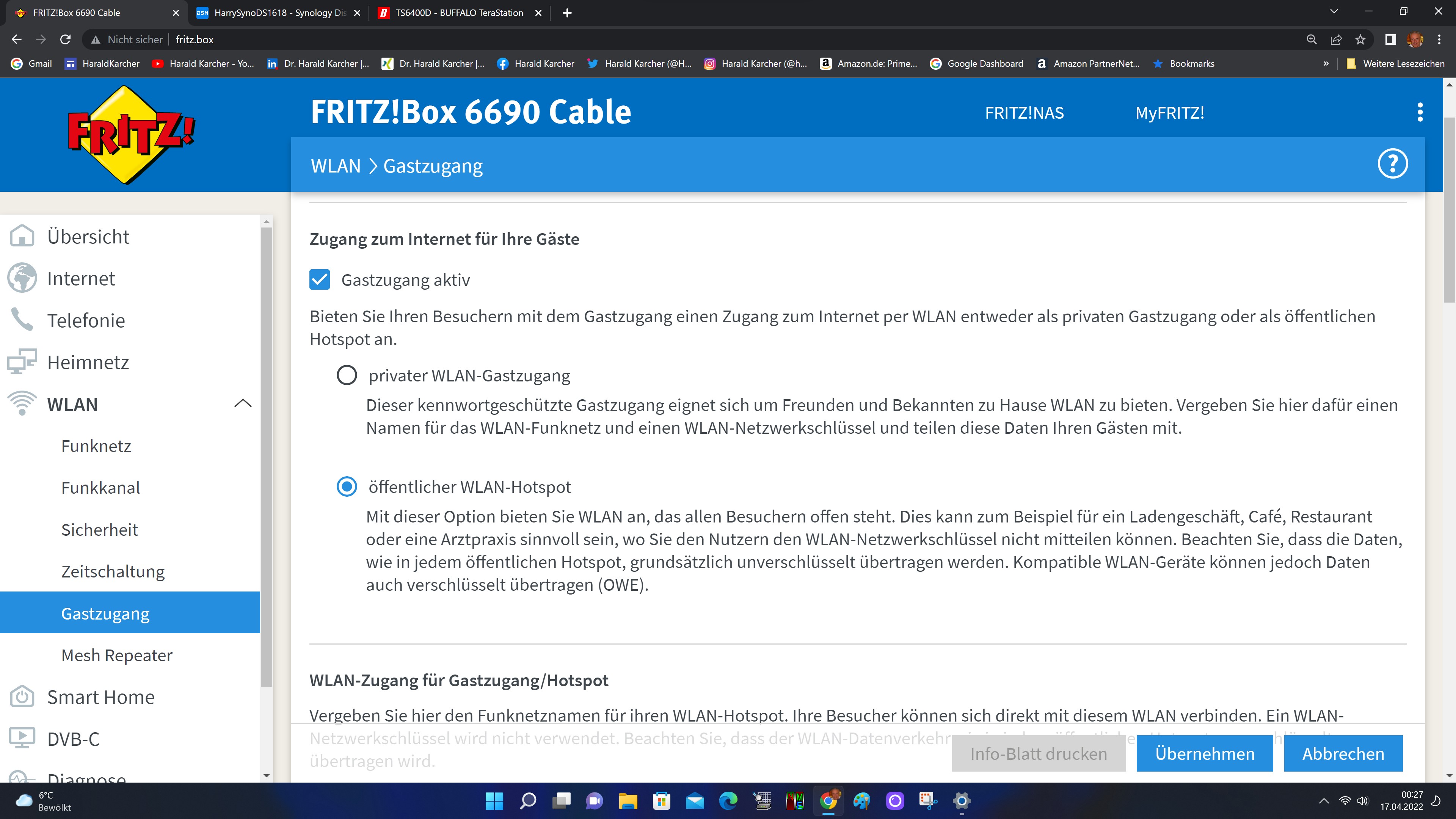Viewport: 1456px width, 819px height.
Task: Open the MyFRITZ! link
Action: coord(1169,113)
